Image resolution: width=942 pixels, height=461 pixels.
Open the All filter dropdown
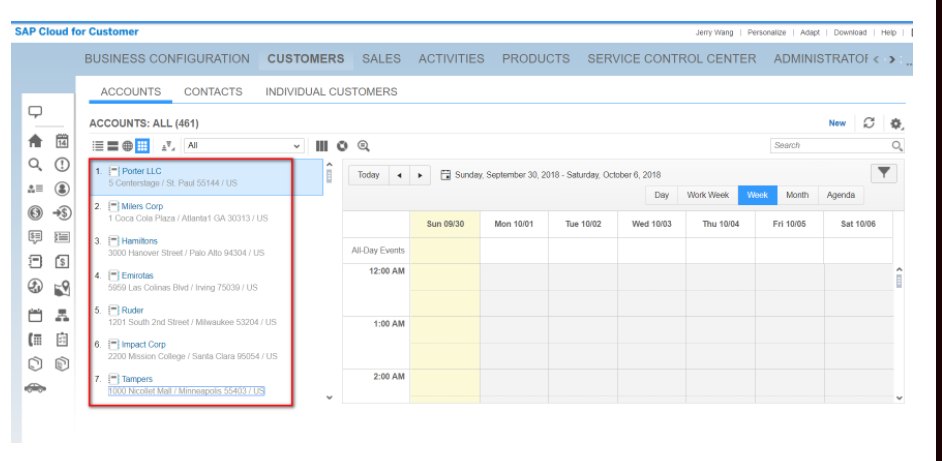tap(243, 145)
